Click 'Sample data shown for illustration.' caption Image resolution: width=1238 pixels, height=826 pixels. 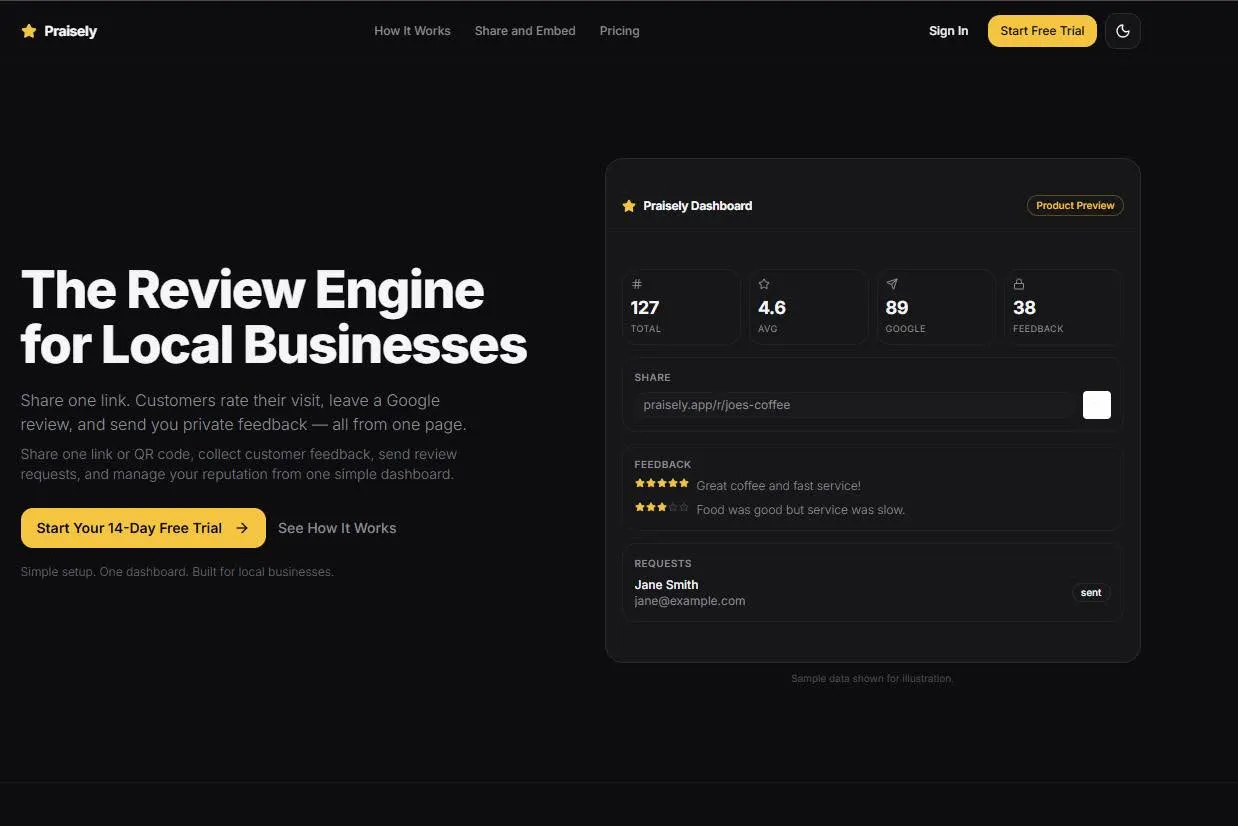click(872, 679)
